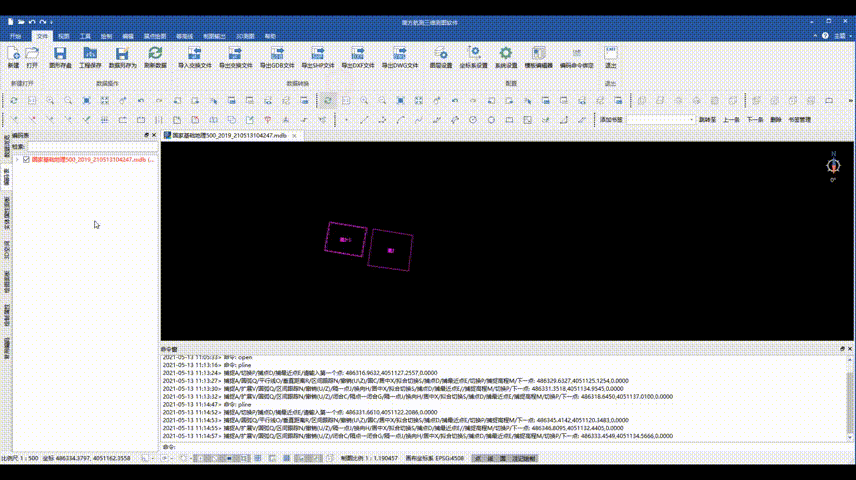Click 导出SHP文件 export icon

(x=317, y=54)
